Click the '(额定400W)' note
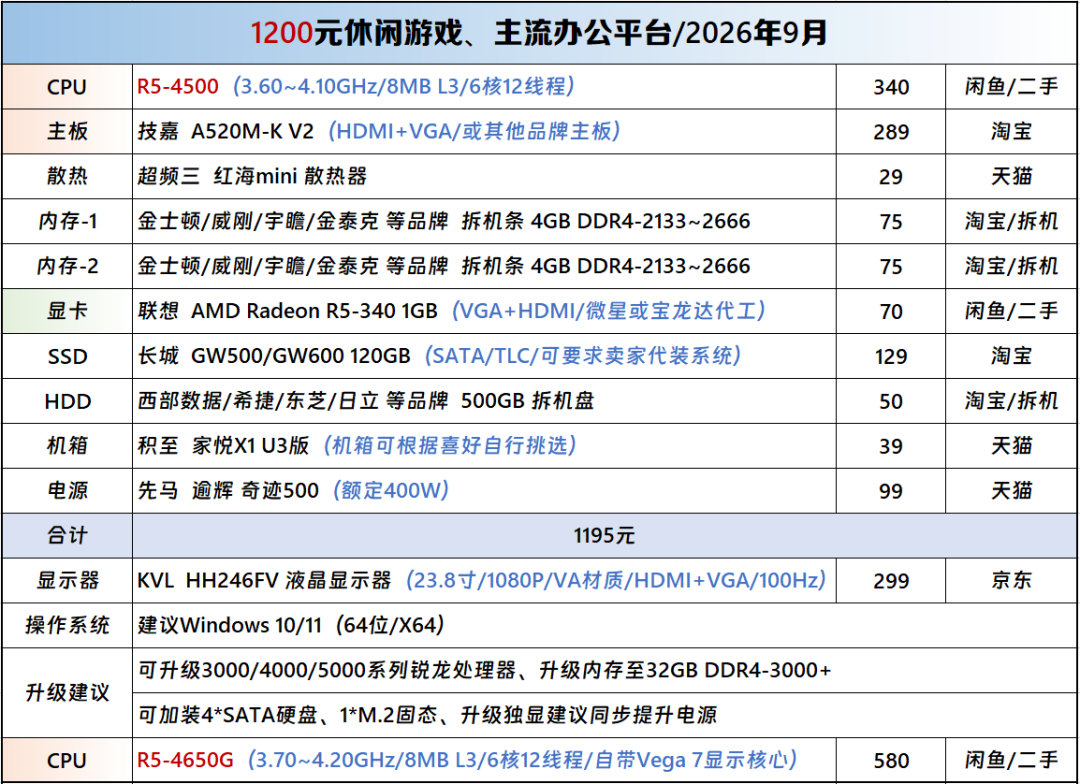The height and width of the screenshot is (784, 1080). (391, 490)
